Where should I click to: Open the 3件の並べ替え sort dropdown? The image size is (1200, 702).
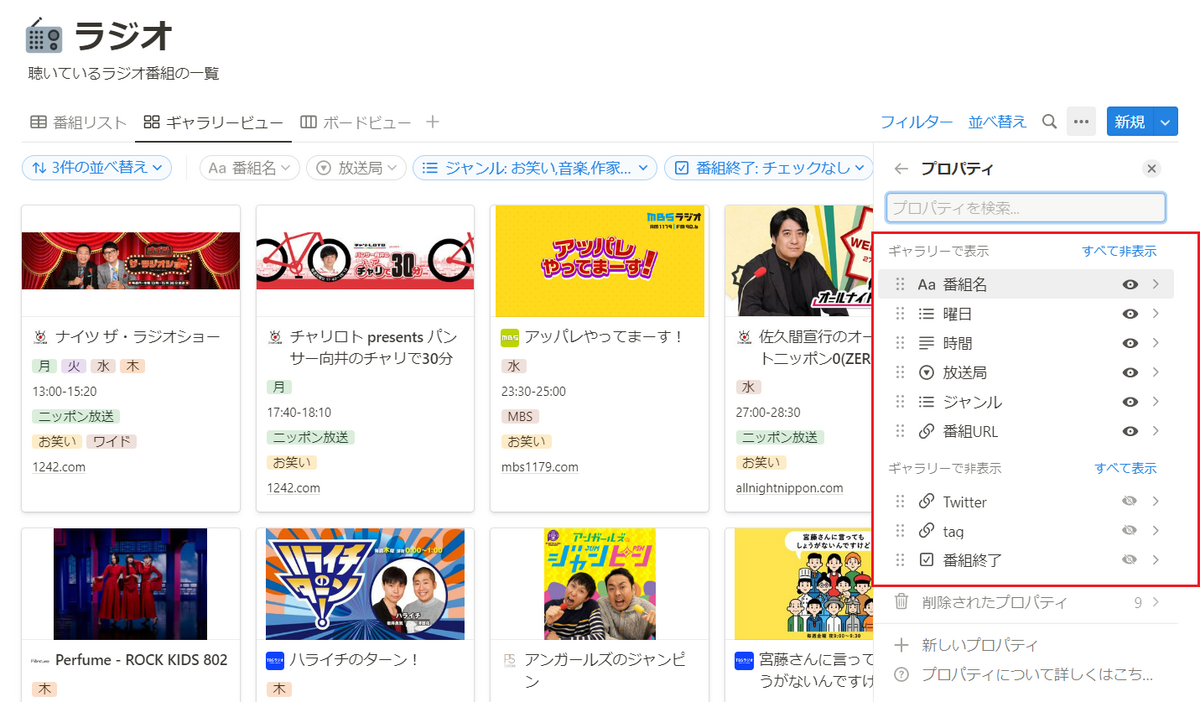(x=97, y=168)
